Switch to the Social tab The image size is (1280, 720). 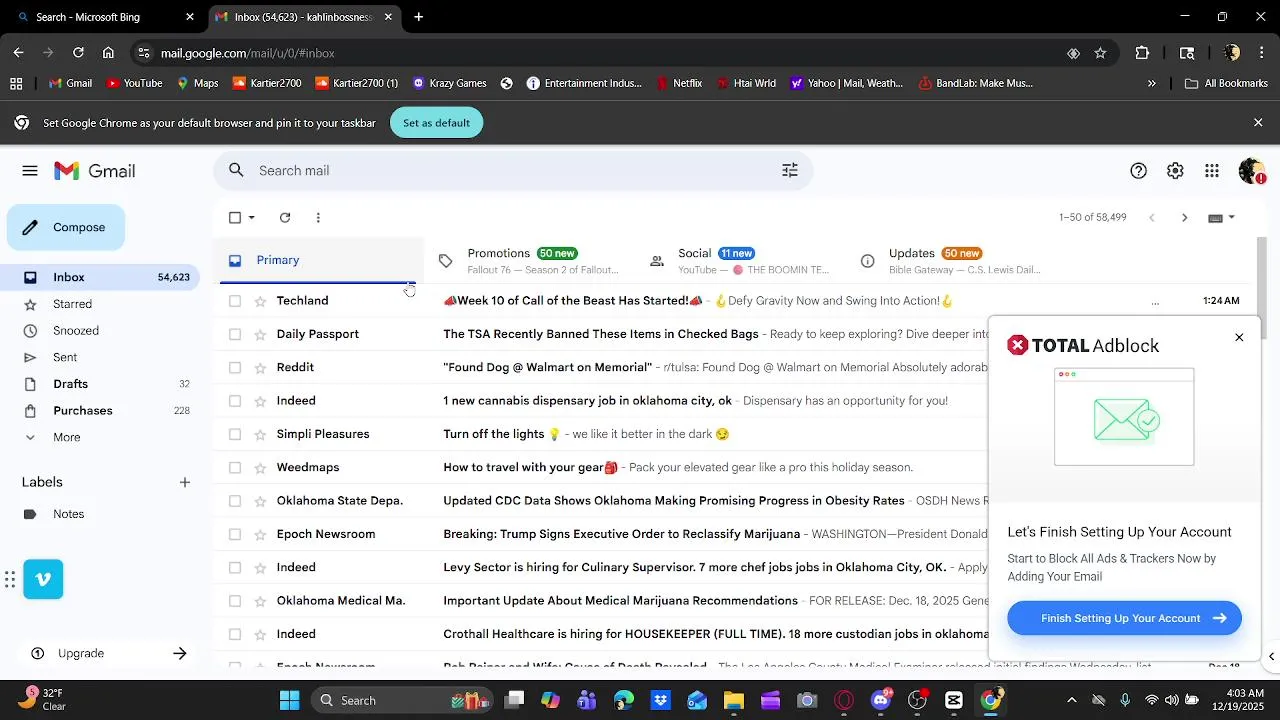[x=740, y=260]
